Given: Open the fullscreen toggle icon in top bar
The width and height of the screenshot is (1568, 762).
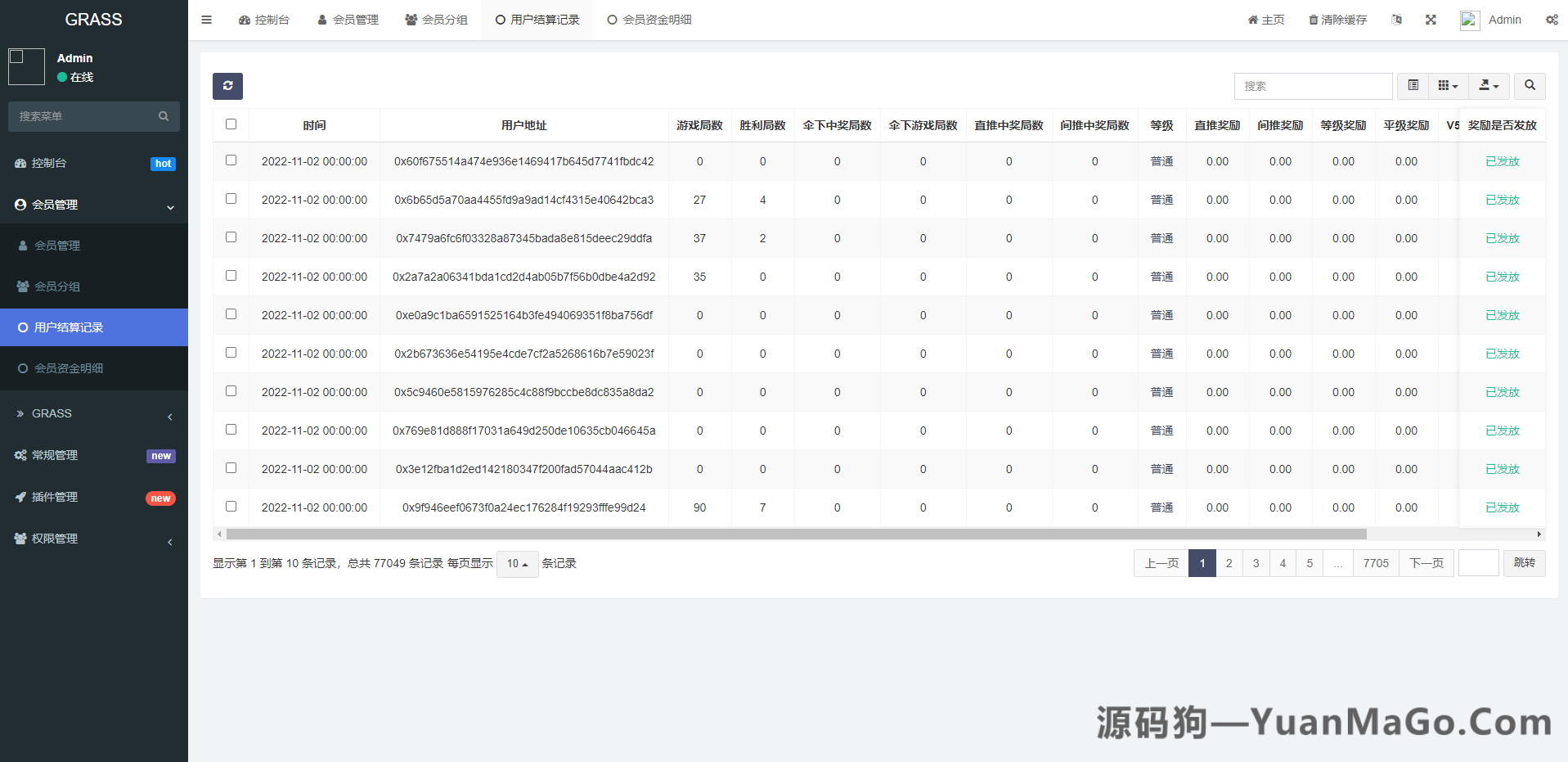Looking at the screenshot, I should (x=1430, y=19).
